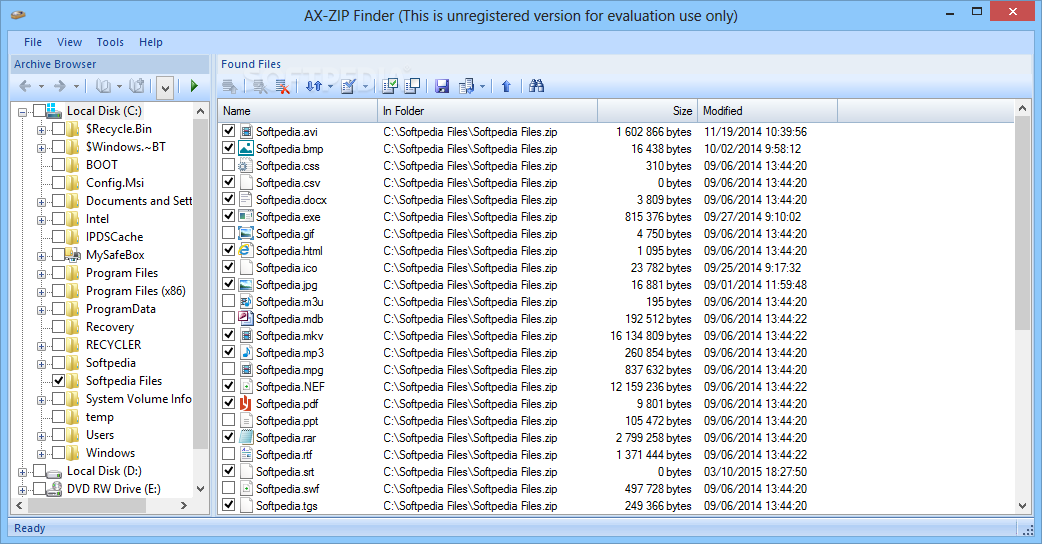Click the application icon in the title bar

tap(18, 15)
